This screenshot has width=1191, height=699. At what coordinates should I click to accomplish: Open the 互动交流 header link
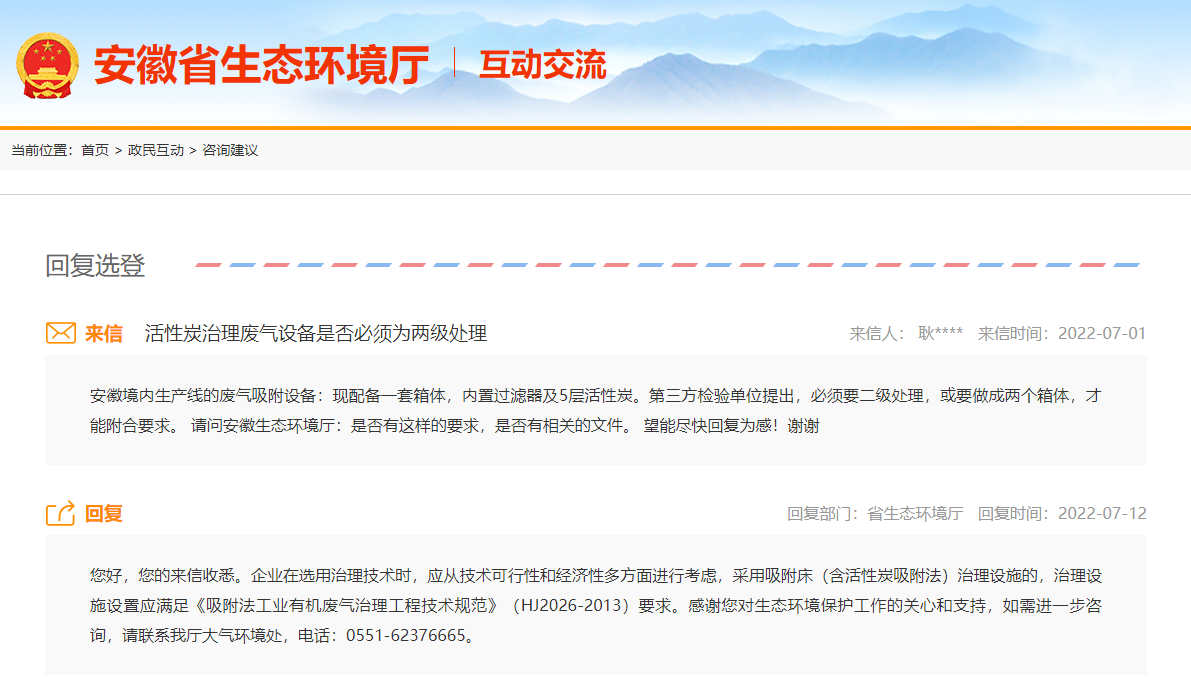click(x=542, y=65)
